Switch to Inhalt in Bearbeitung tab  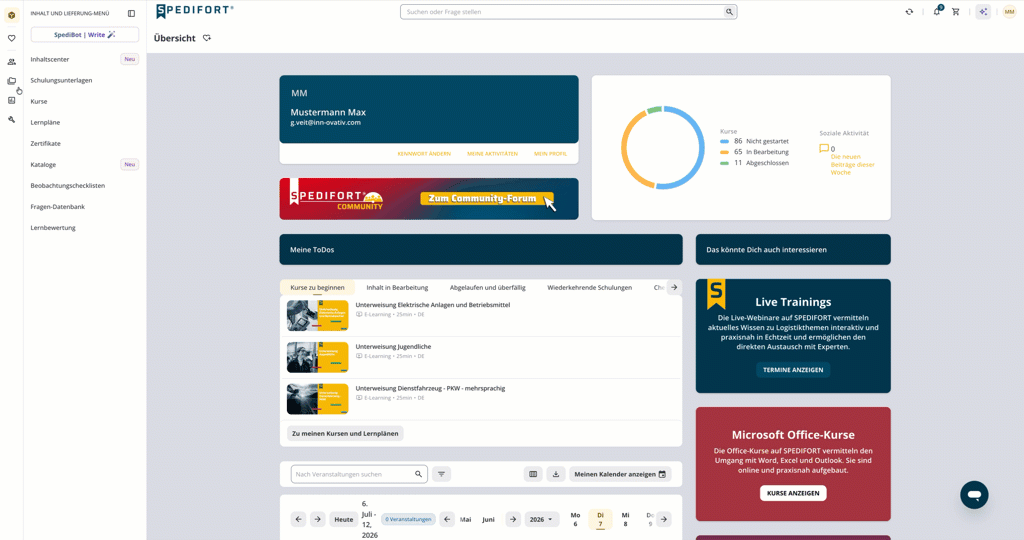point(397,287)
